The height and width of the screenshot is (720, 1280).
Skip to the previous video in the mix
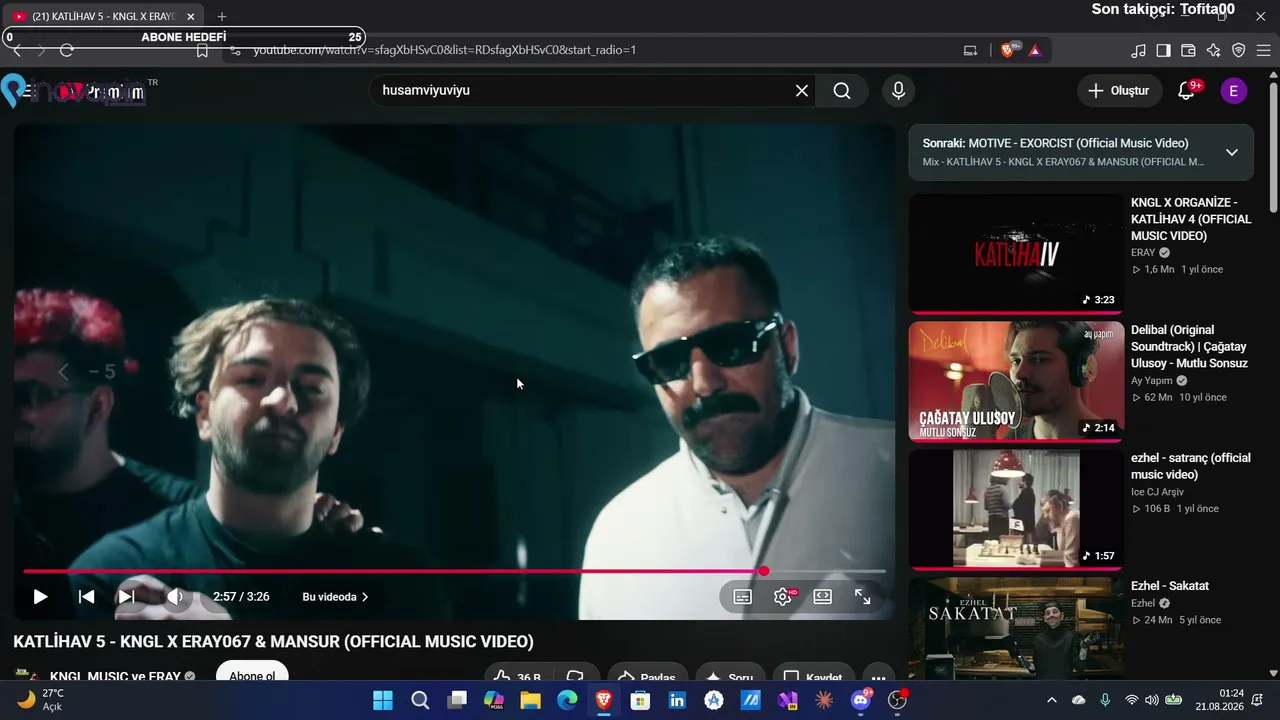tap(87, 597)
